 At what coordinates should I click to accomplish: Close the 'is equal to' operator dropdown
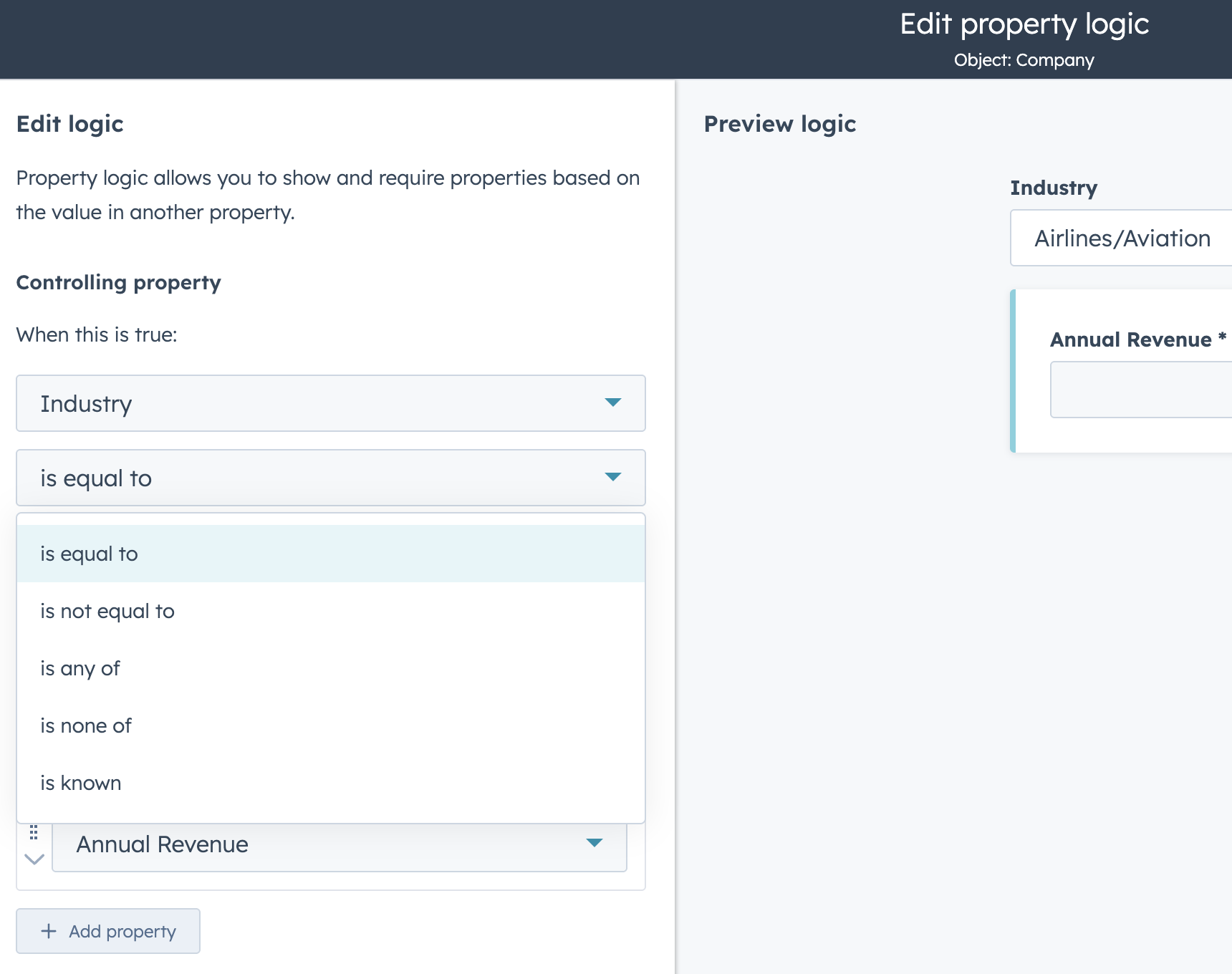click(x=330, y=478)
